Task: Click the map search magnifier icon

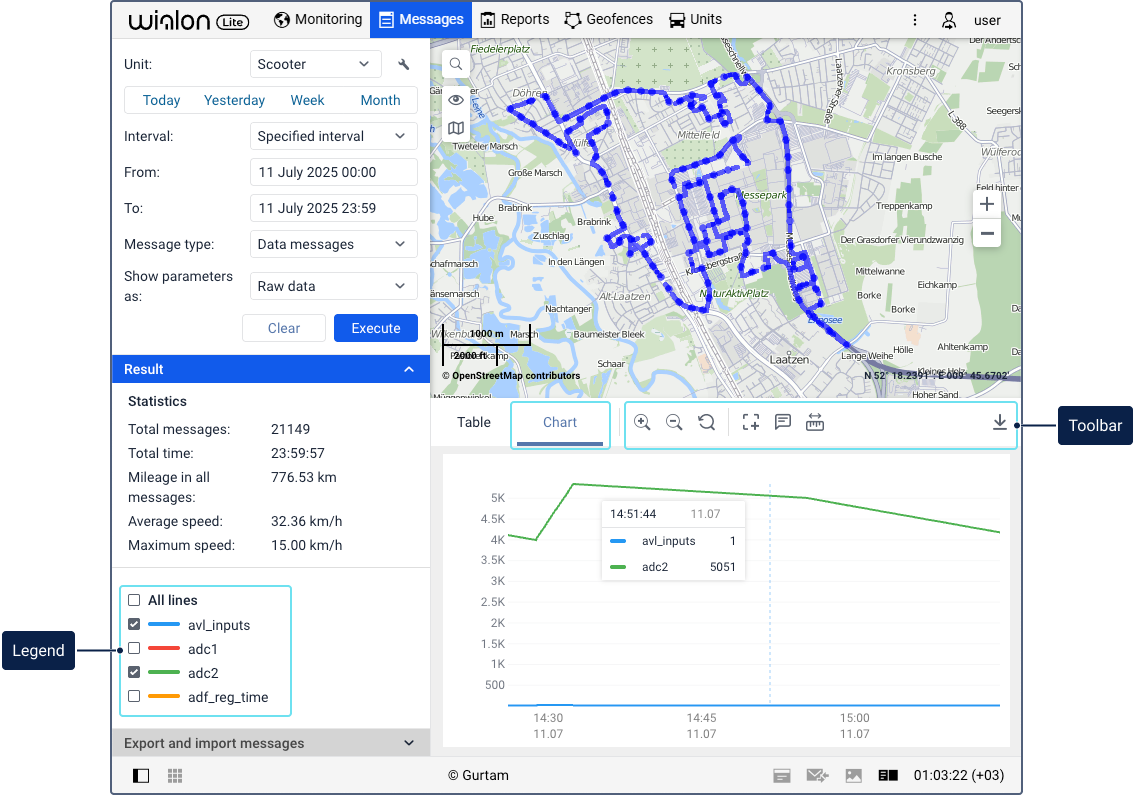Action: click(455, 64)
